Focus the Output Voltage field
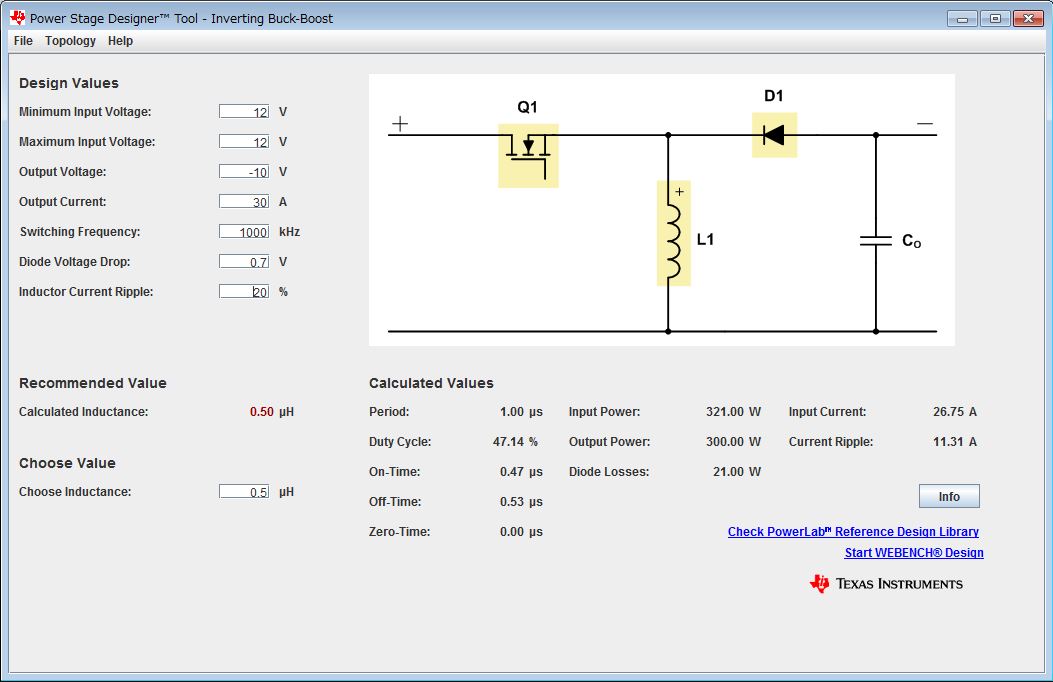The height and width of the screenshot is (682, 1053). point(244,171)
